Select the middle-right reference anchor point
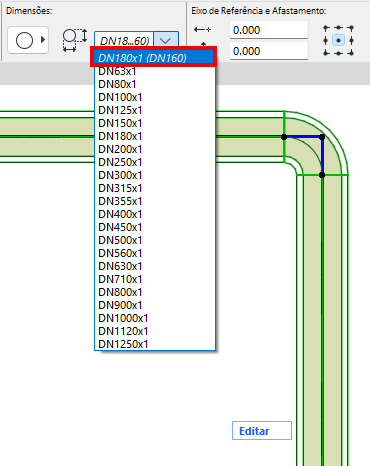Image resolution: width=370 pixels, height=466 pixels. click(x=351, y=41)
